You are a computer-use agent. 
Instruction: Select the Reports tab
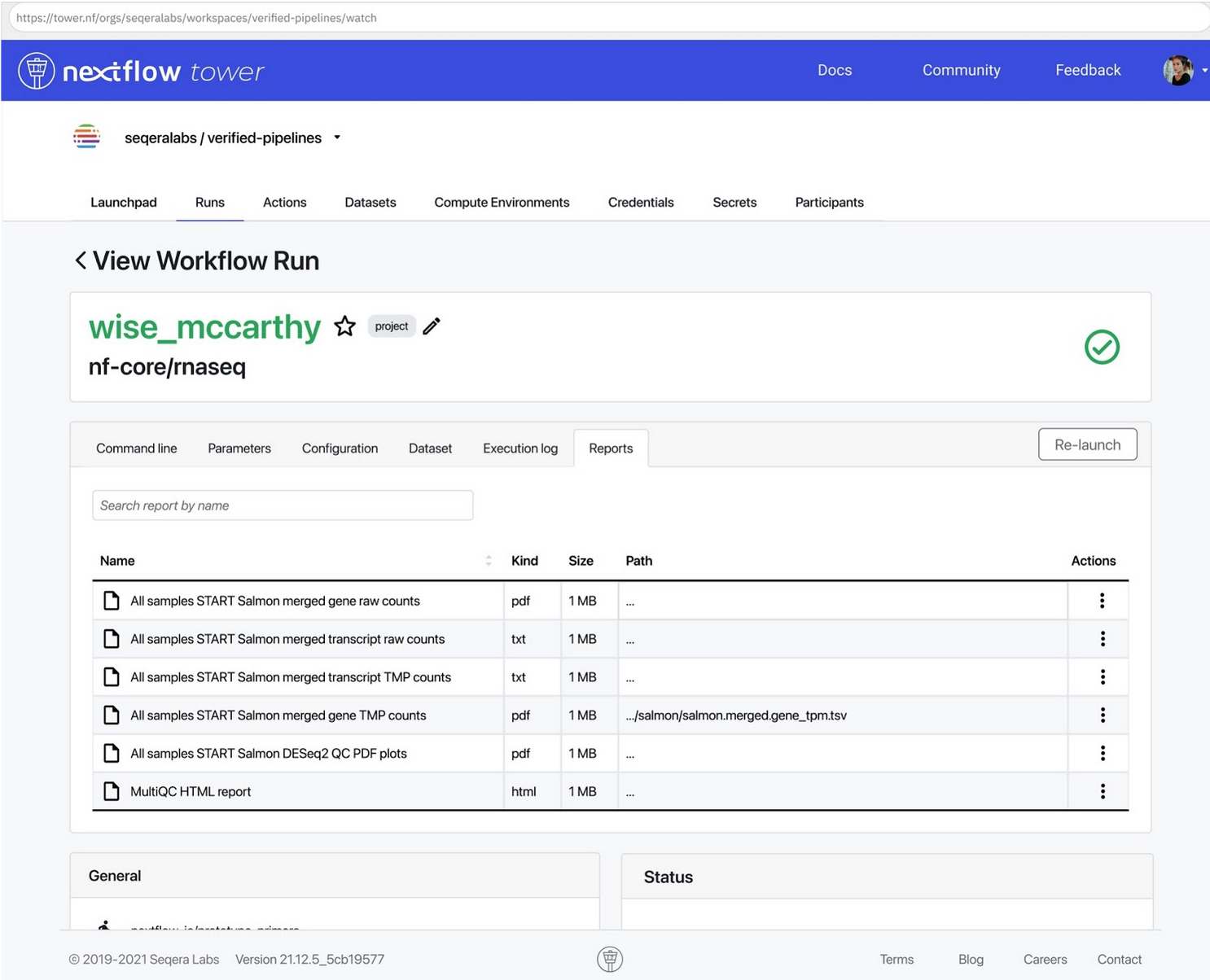(611, 448)
